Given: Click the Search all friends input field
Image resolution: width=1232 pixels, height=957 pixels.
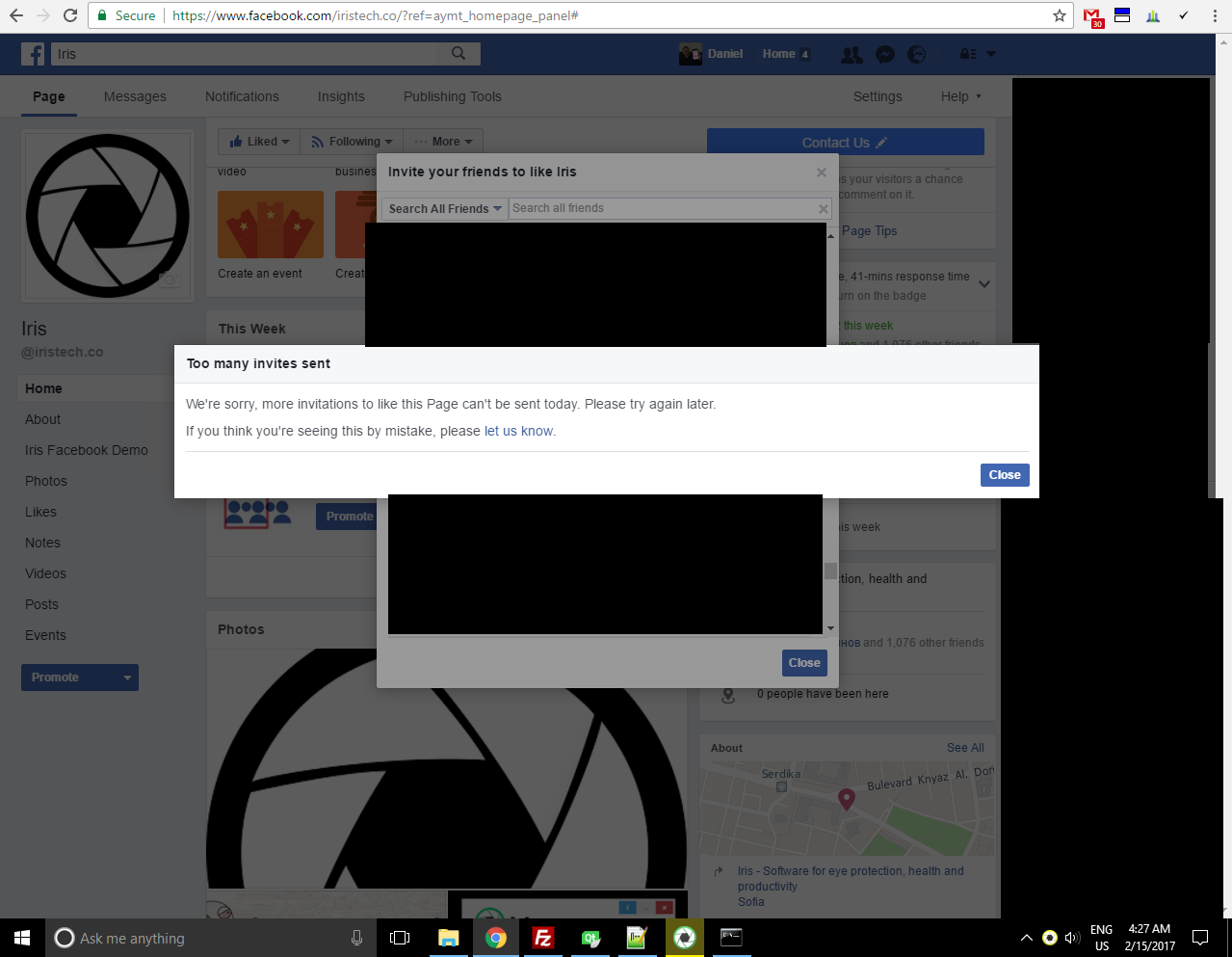Looking at the screenshot, I should [663, 208].
